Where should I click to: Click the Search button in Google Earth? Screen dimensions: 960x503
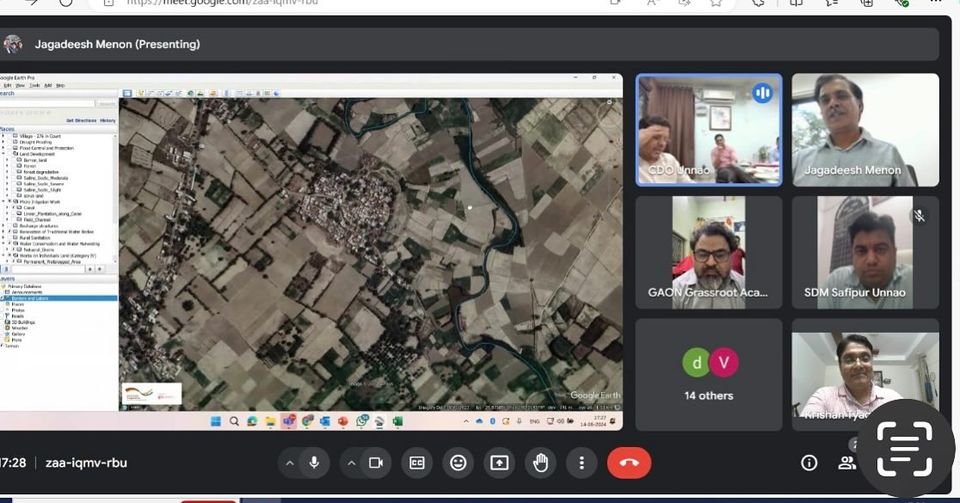click(x=107, y=104)
